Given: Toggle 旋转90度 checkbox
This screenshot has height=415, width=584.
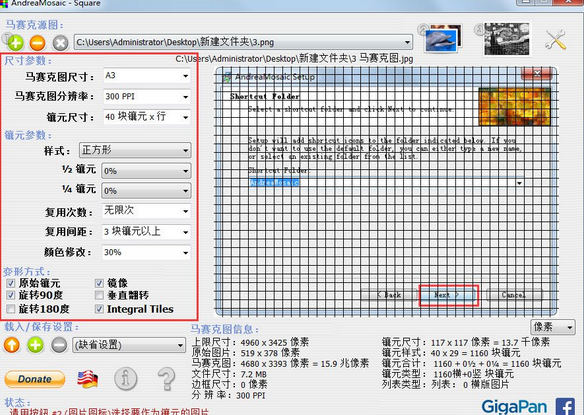Looking at the screenshot, I should tap(10, 295).
